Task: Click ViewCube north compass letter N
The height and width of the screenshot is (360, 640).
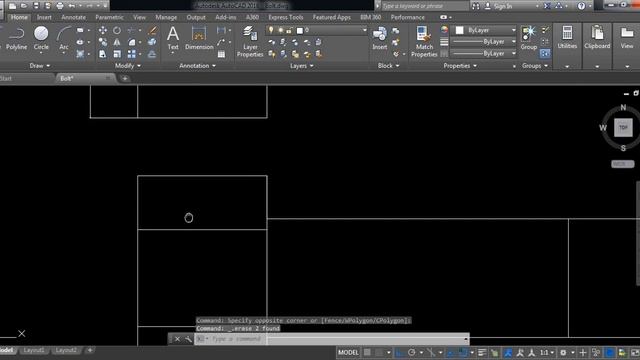Action: click(623, 107)
